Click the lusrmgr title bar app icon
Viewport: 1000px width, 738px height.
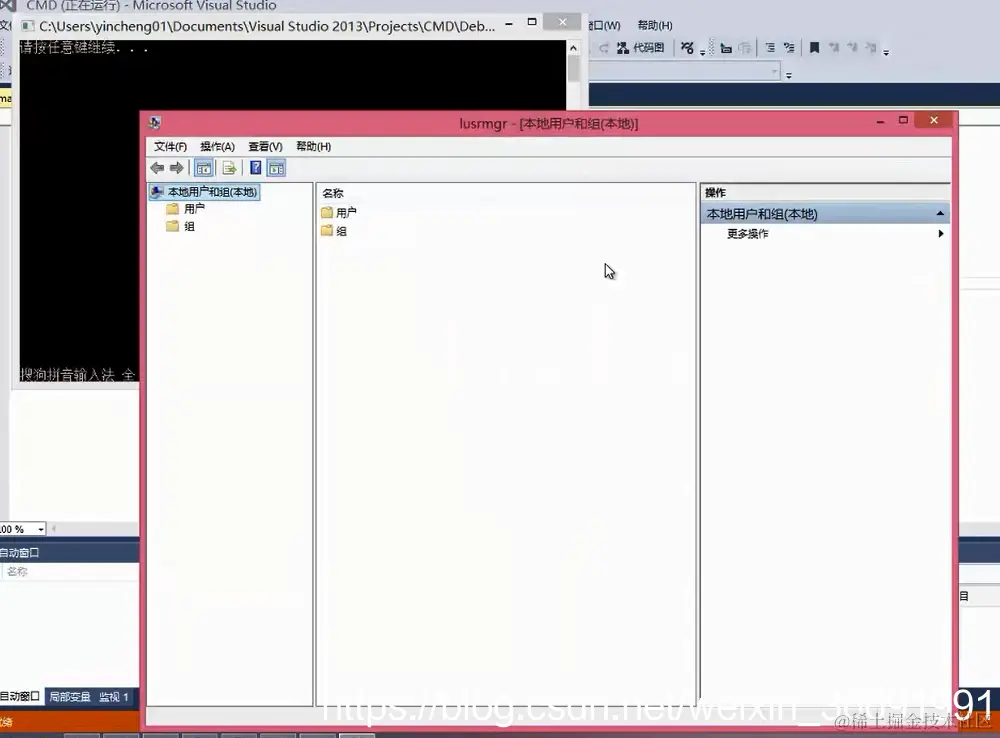(154, 122)
